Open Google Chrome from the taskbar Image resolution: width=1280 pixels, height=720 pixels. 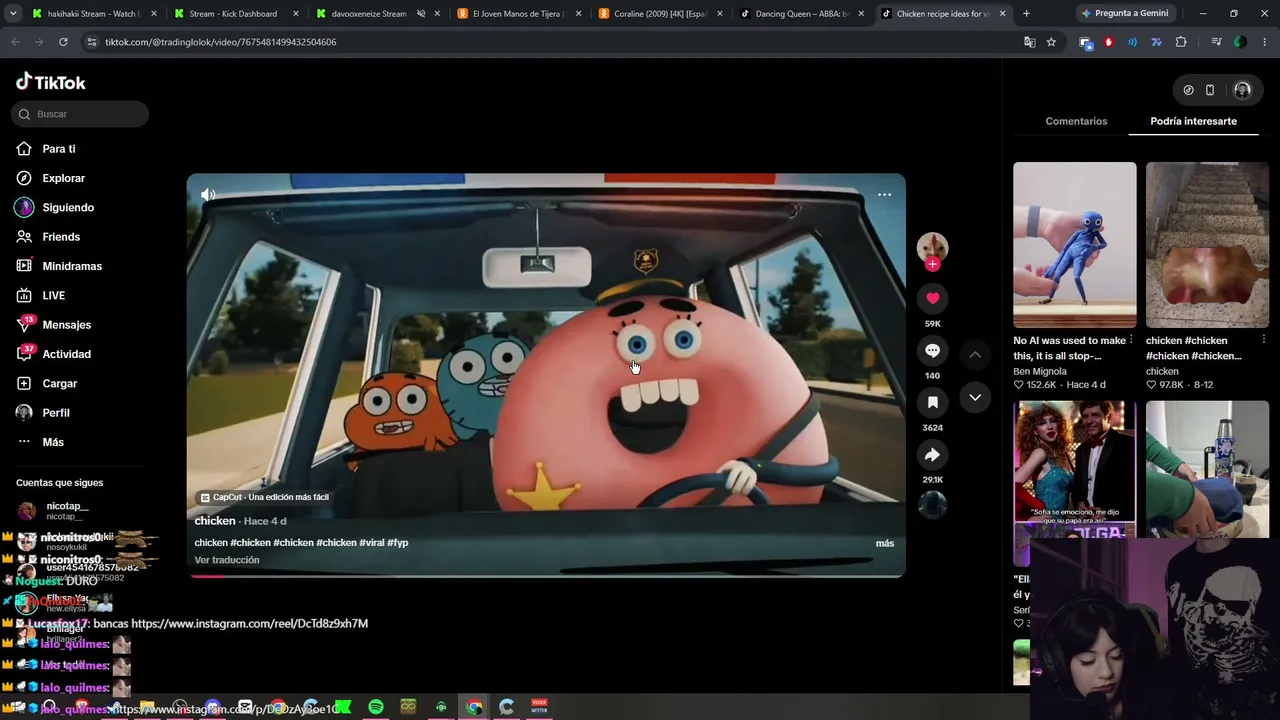[474, 707]
